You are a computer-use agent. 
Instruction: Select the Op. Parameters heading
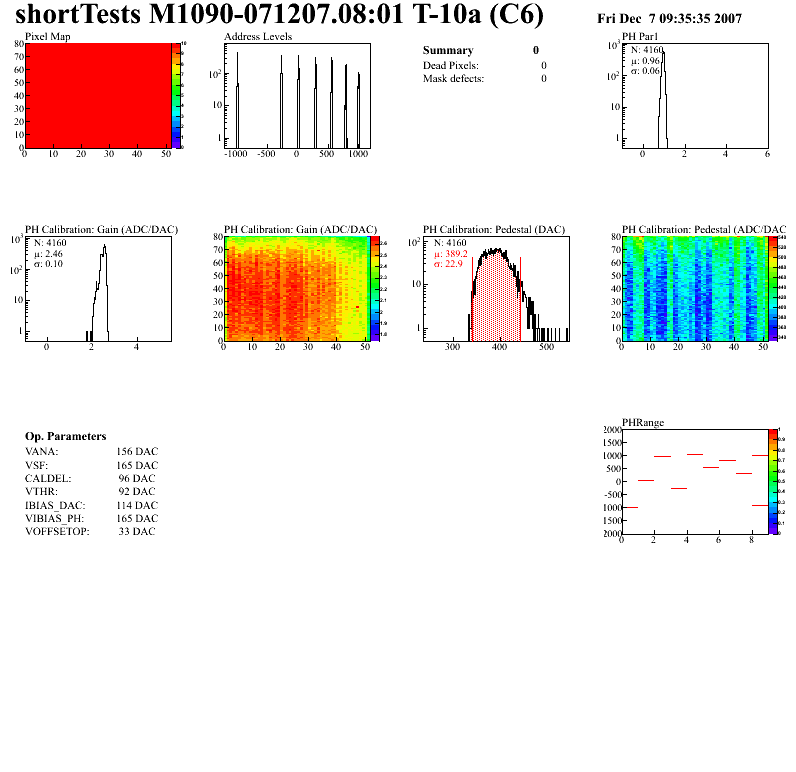coord(65,437)
